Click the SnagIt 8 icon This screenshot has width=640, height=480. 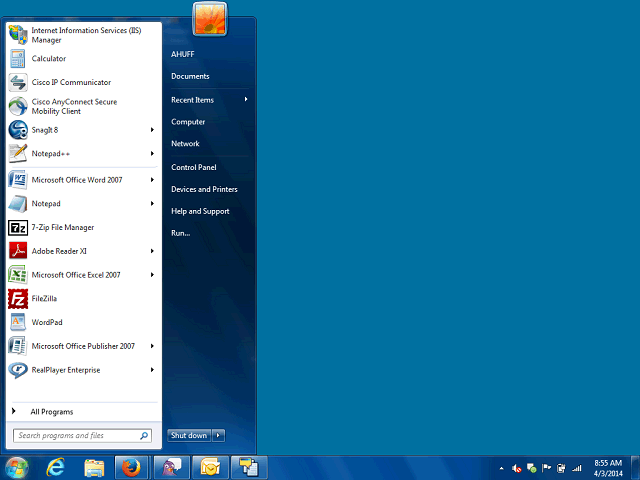[x=18, y=130]
